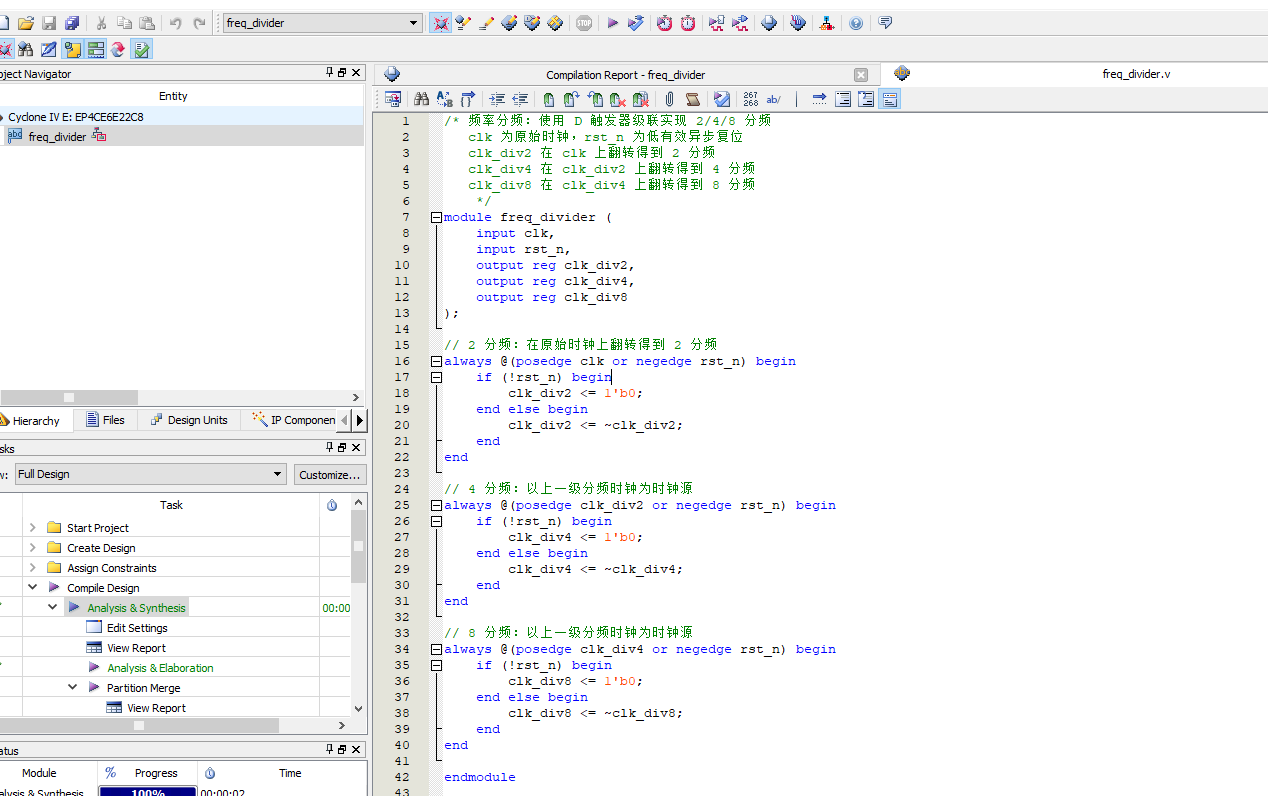1268x796 pixels.
Task: Expand the Assign Constraints task
Action: coord(32,568)
